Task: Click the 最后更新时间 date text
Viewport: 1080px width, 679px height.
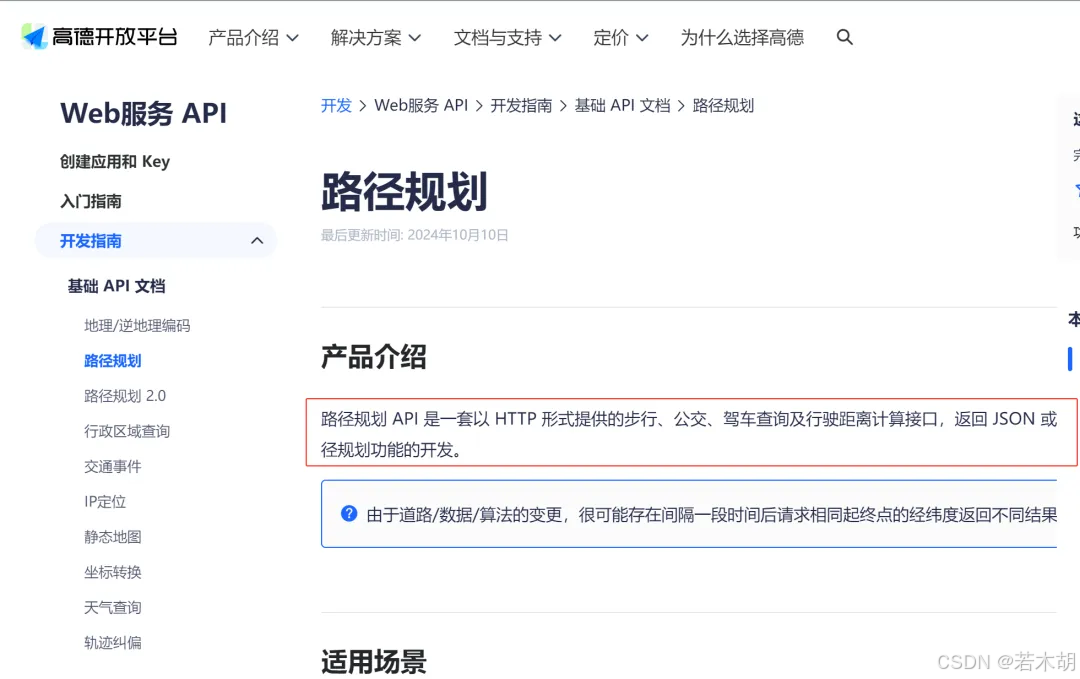Action: click(x=415, y=235)
